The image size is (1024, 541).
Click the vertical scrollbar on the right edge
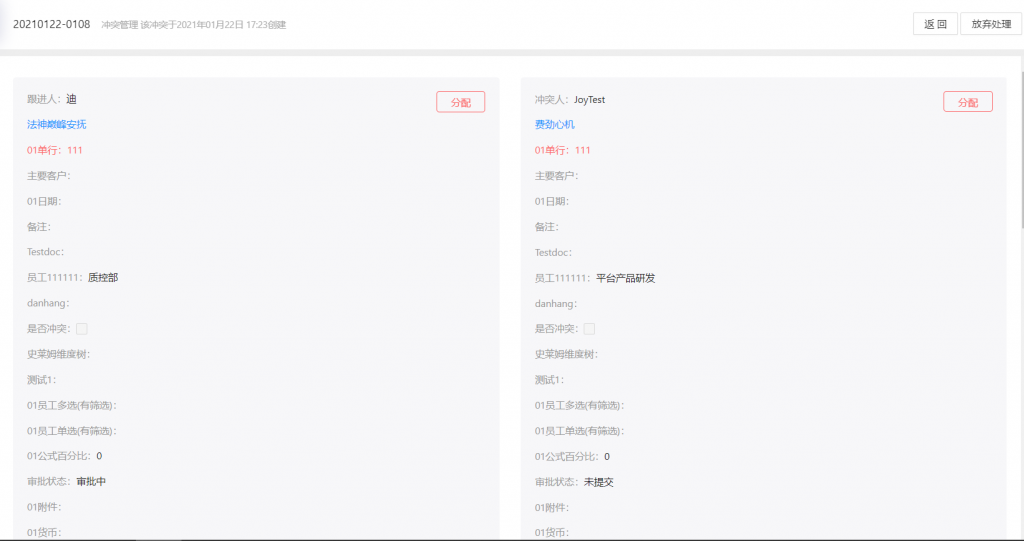[x=1019, y=150]
